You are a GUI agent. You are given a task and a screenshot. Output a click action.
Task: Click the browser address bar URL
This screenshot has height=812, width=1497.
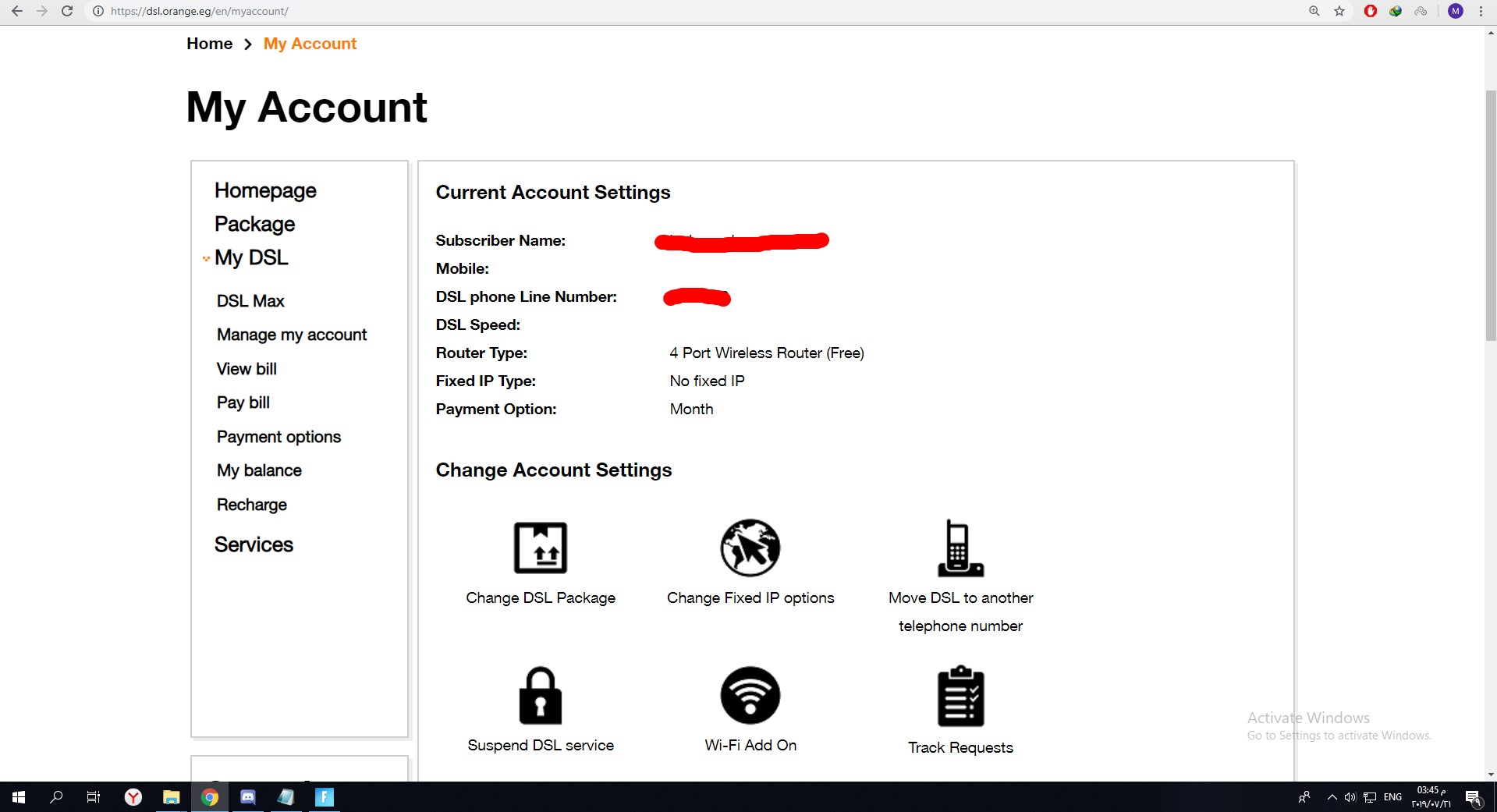pyautogui.click(x=200, y=11)
